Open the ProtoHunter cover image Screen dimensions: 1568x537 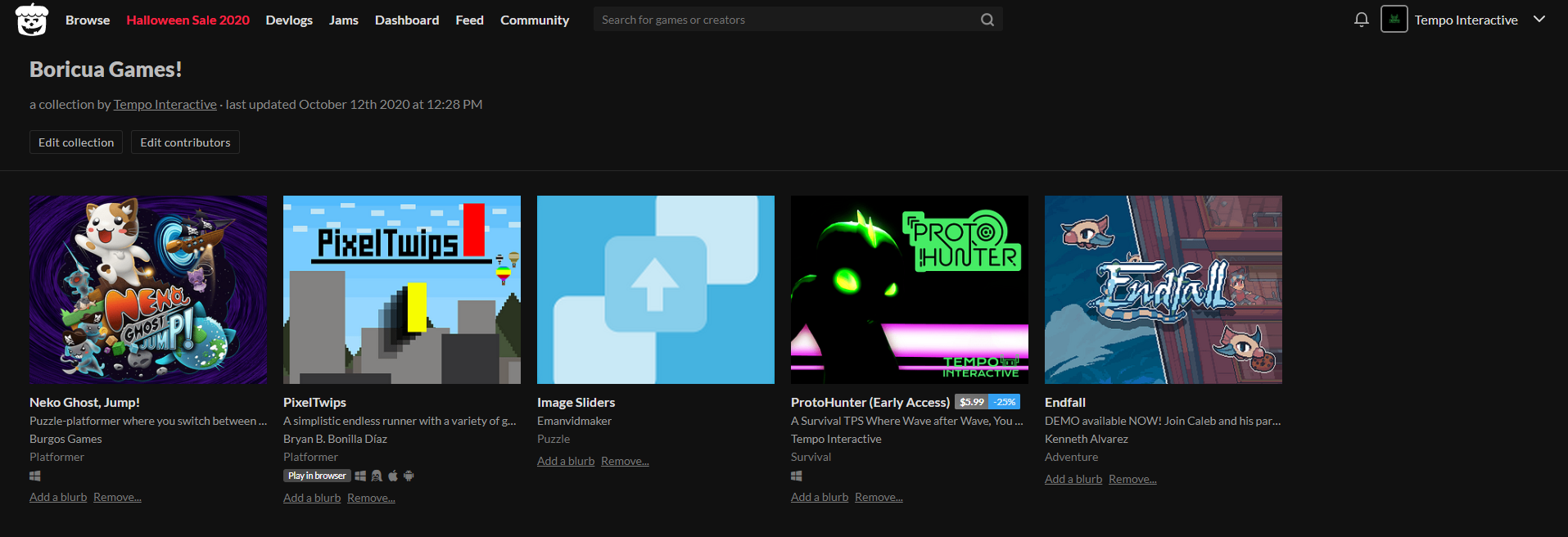910,290
